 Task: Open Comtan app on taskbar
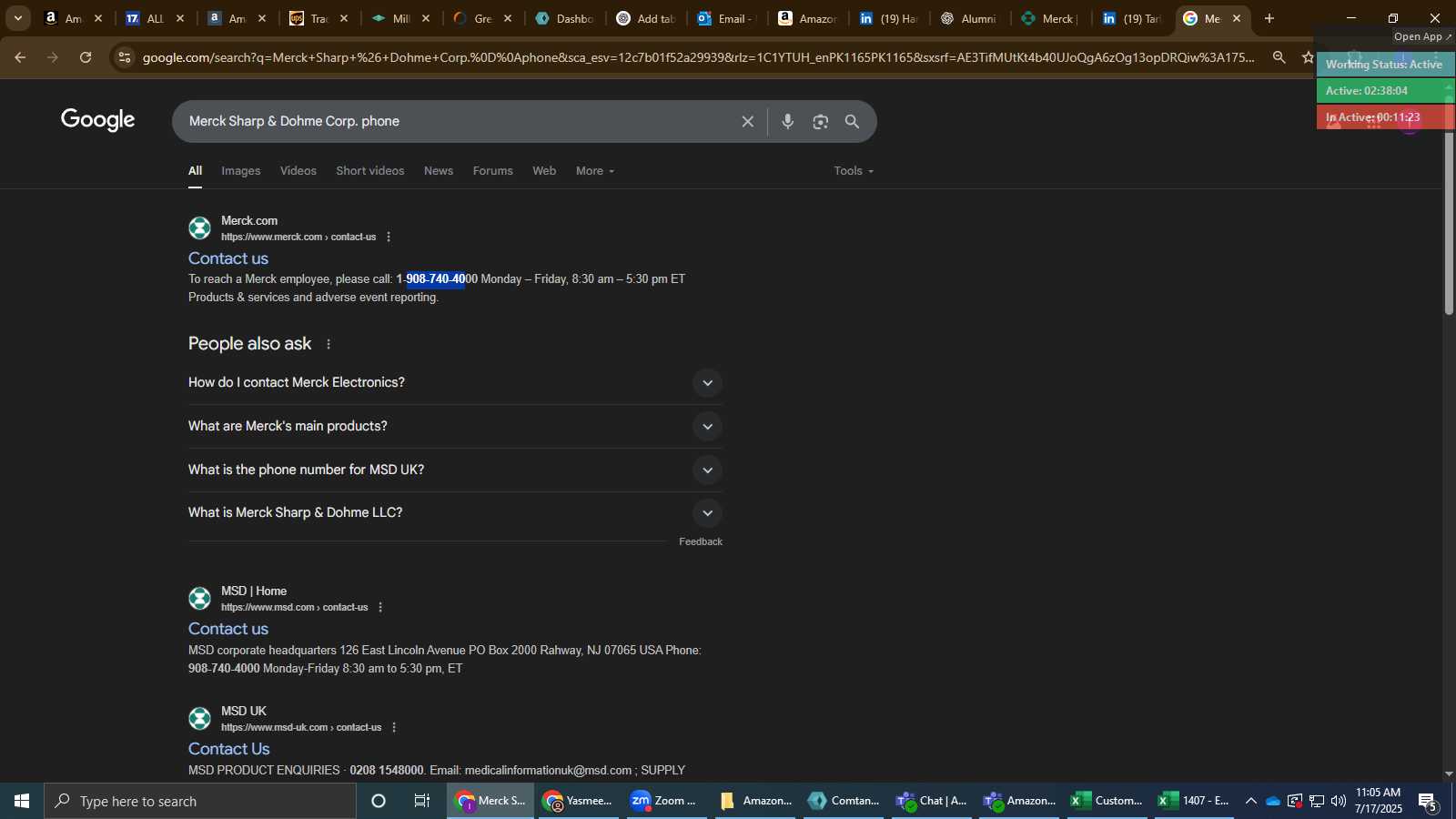pyautogui.click(x=844, y=801)
